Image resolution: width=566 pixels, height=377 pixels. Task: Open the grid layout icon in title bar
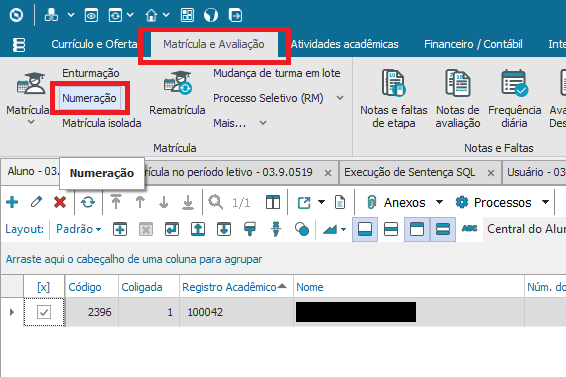click(x=187, y=15)
